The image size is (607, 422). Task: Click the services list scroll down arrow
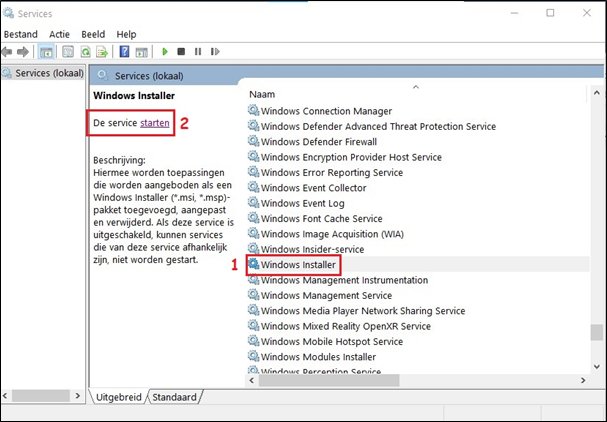pos(597,366)
